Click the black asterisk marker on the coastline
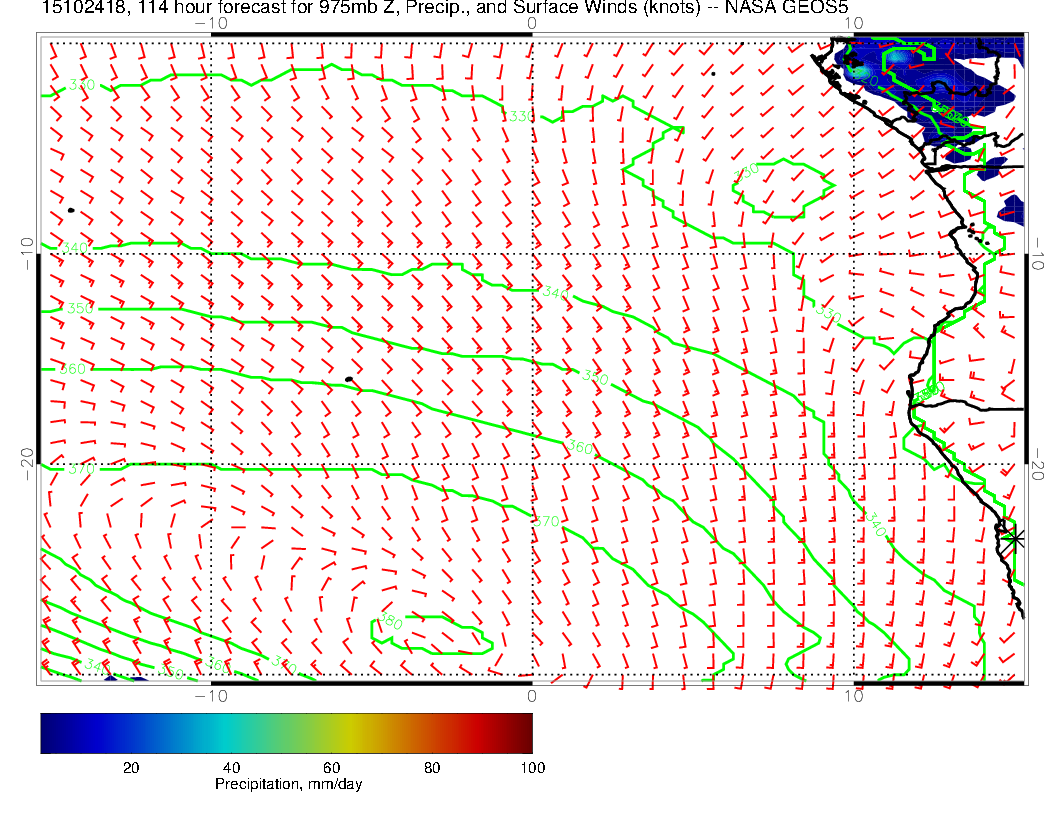The height and width of the screenshot is (816, 1056). 1014,538
